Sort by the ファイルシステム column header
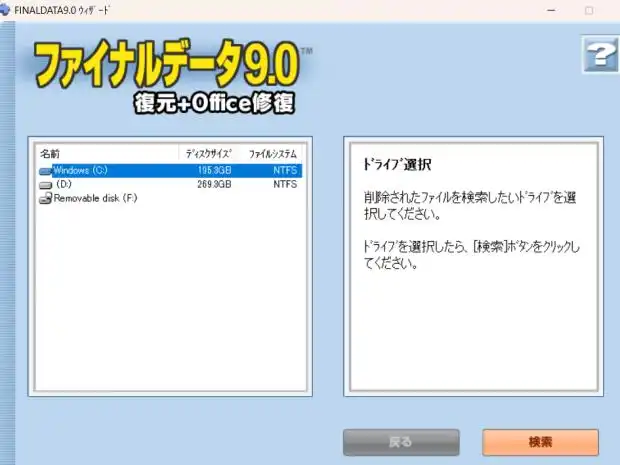 (x=272, y=153)
